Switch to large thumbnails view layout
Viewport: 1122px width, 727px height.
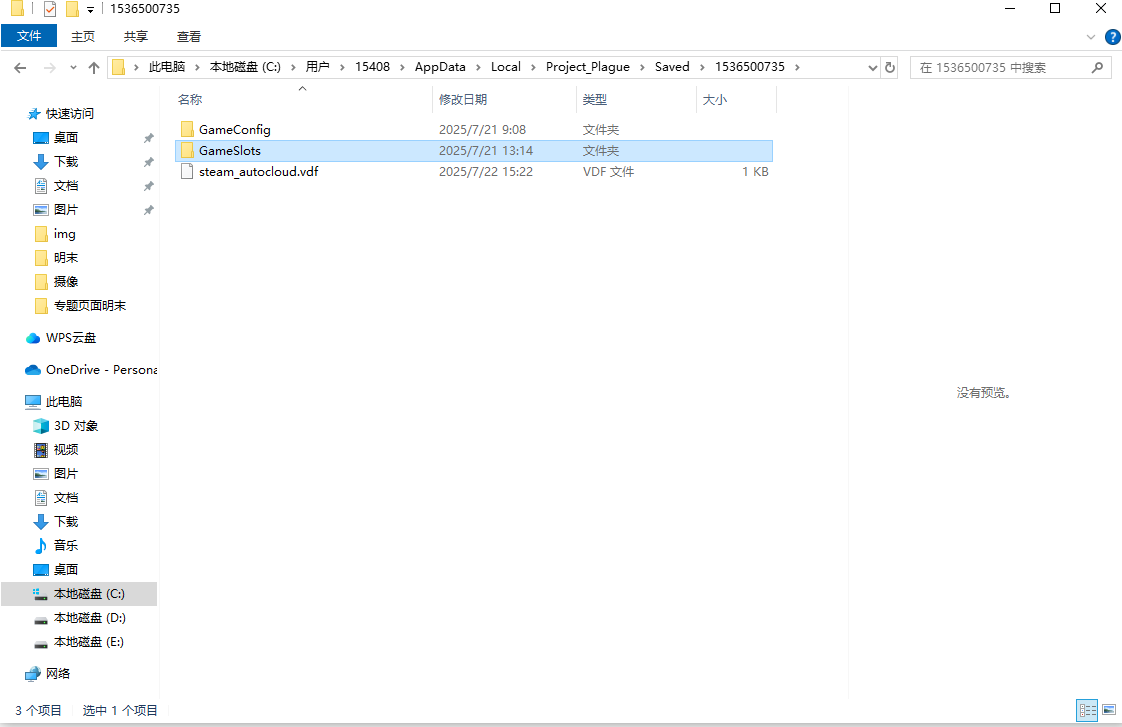coord(1109,711)
